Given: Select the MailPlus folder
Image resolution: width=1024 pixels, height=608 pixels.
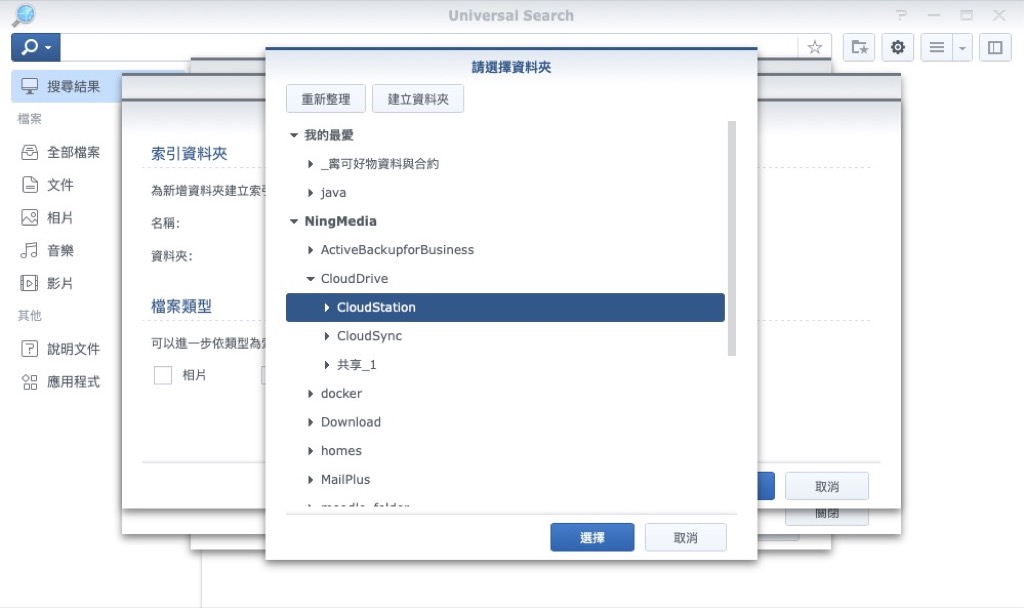Looking at the screenshot, I should point(345,480).
